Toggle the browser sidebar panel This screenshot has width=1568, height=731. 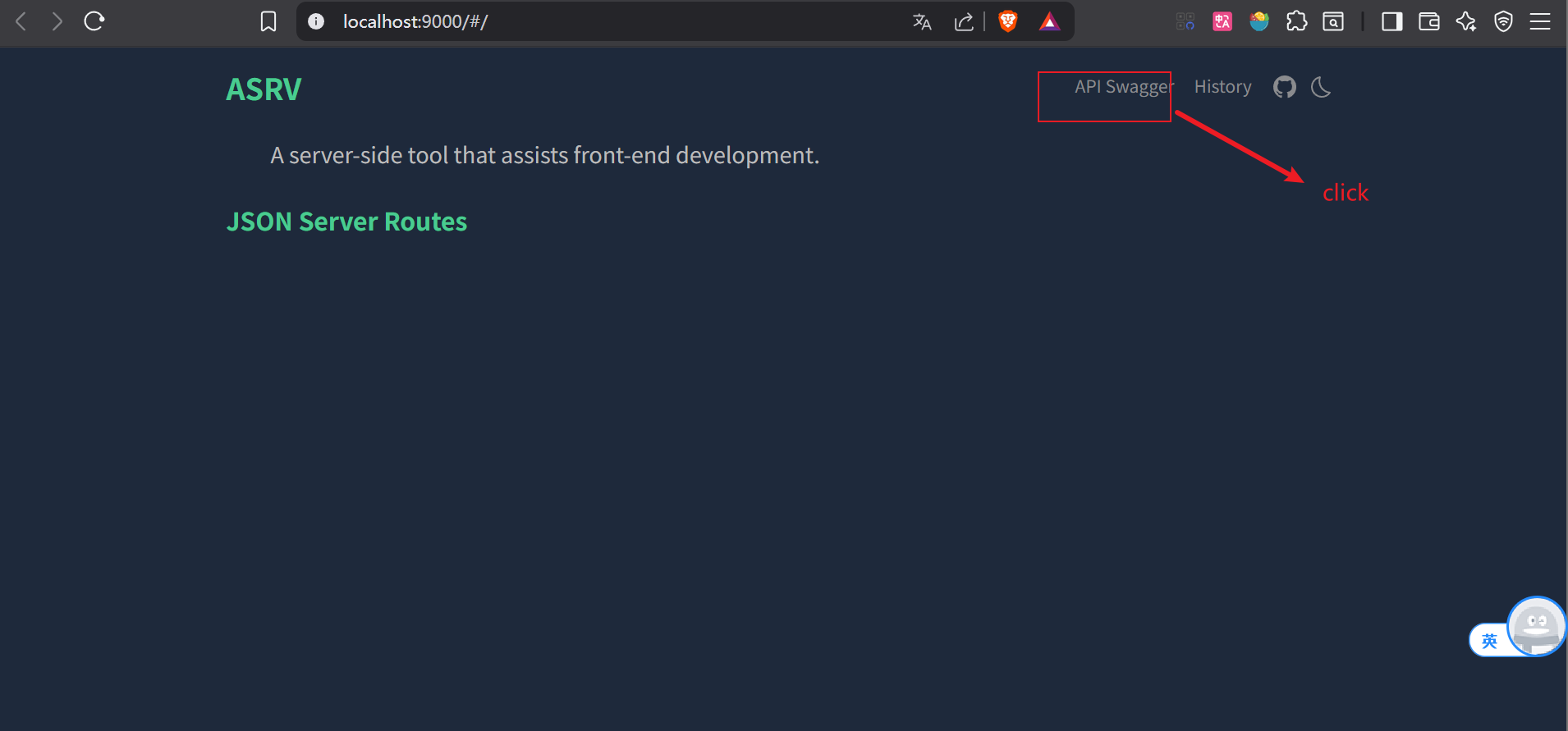click(x=1392, y=21)
